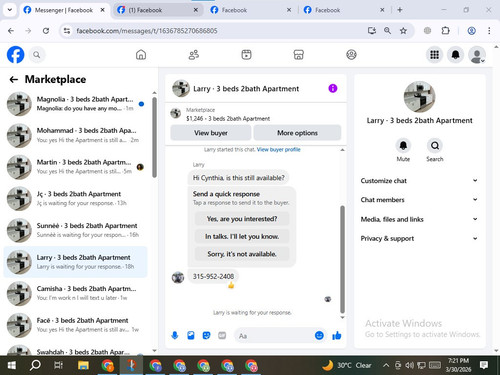Viewport: 500px width, 375px height.
Task: Open the Facebook menu grid icon
Action: (x=434, y=55)
